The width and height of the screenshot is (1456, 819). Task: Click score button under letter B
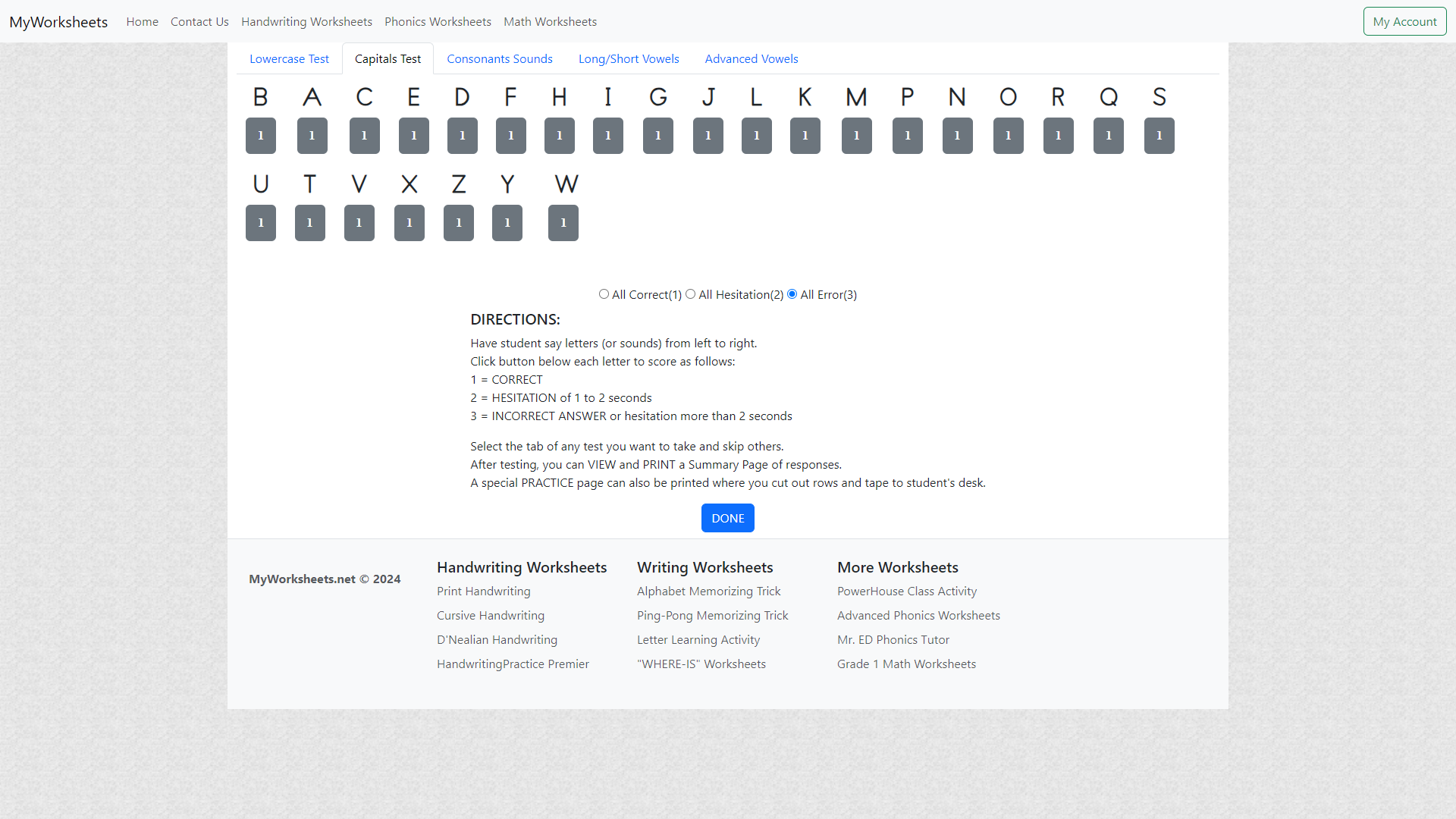(x=261, y=136)
